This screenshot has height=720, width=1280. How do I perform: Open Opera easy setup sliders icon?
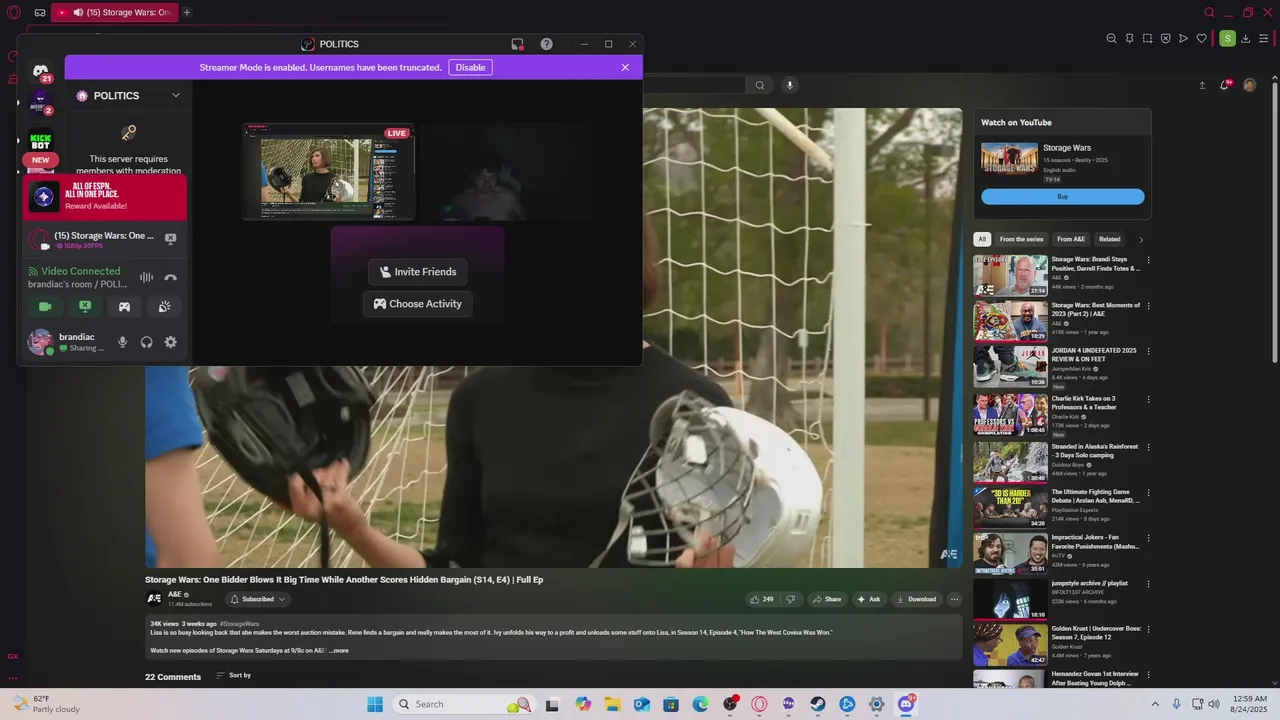[1263, 39]
